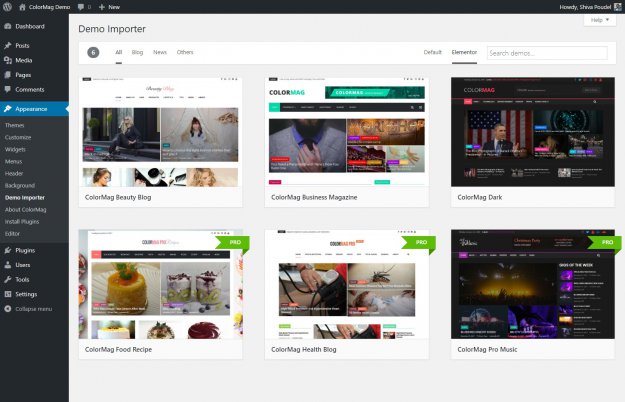This screenshot has width=625, height=402.
Task: Open the Media library icon
Action: coord(8,60)
